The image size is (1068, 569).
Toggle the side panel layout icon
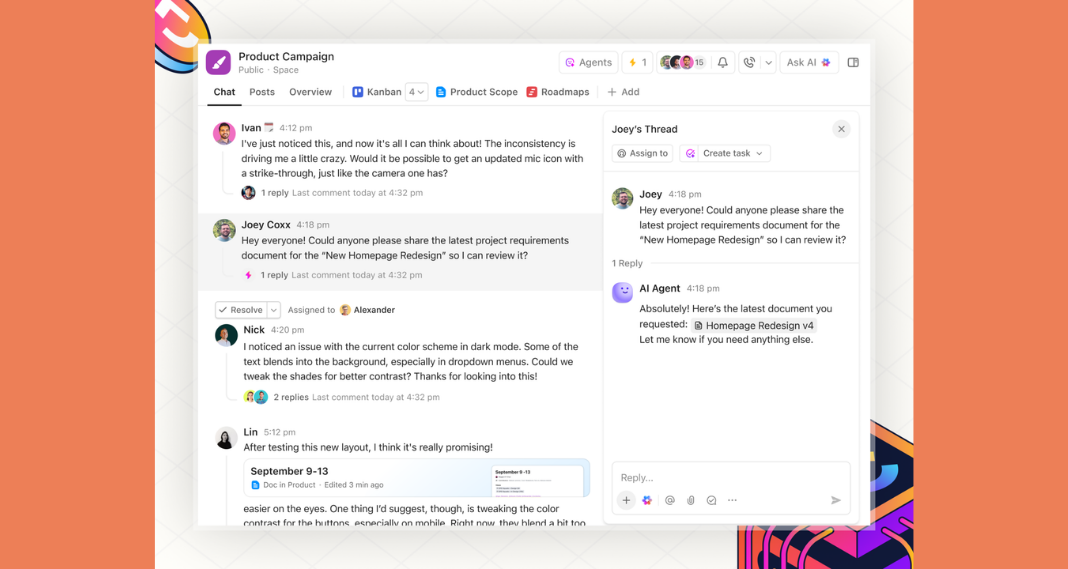(x=853, y=62)
